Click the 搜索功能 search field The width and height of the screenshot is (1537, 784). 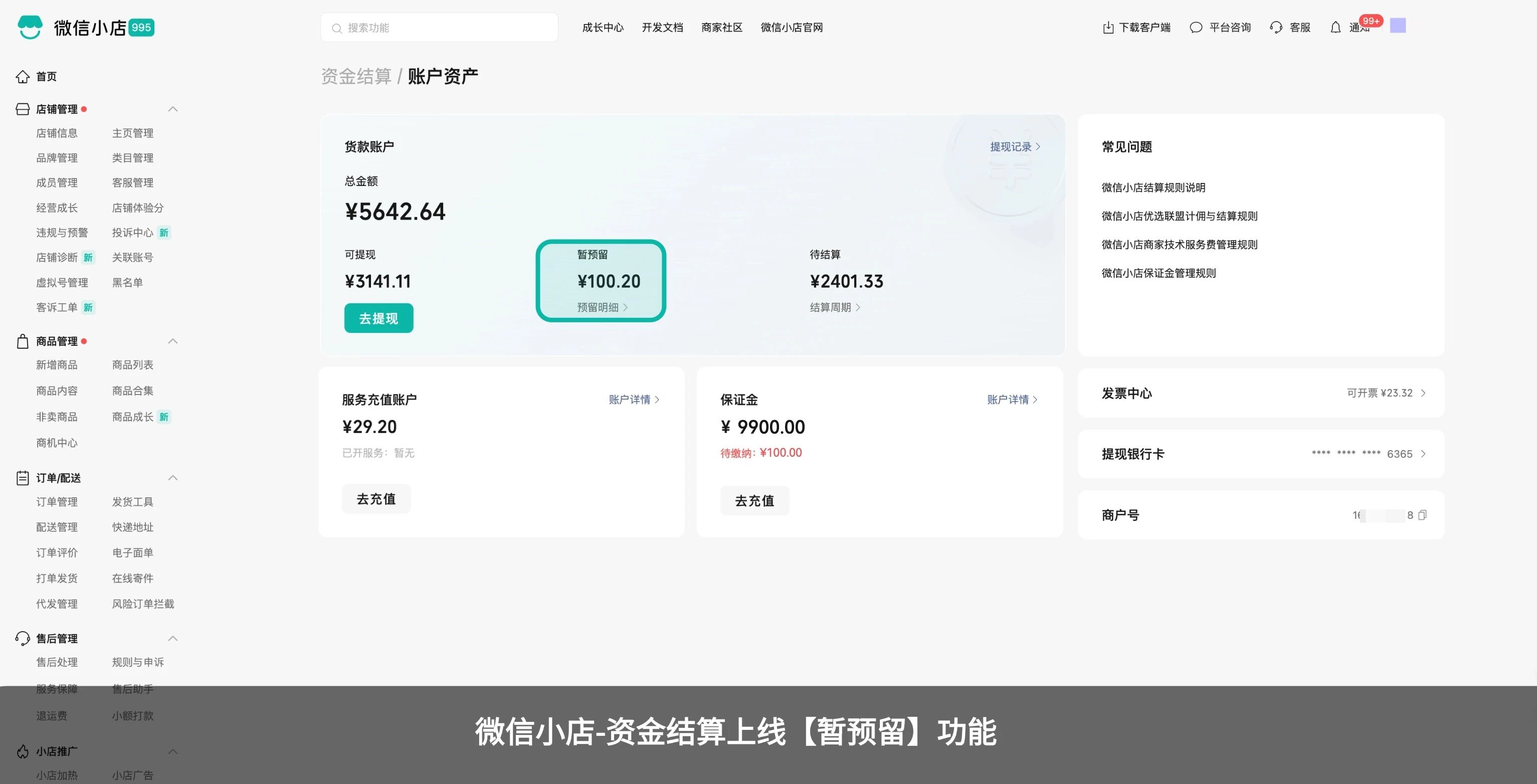[x=440, y=28]
